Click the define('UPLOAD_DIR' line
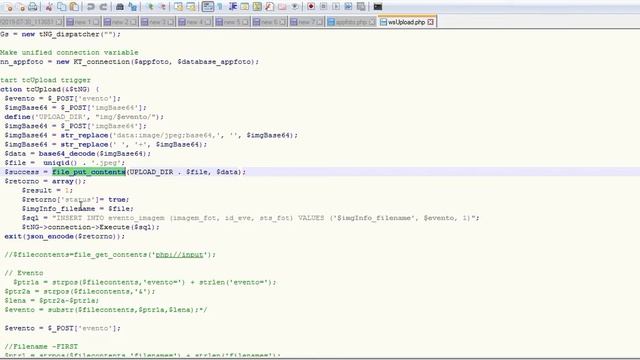This screenshot has width=640, height=360. 84,117
